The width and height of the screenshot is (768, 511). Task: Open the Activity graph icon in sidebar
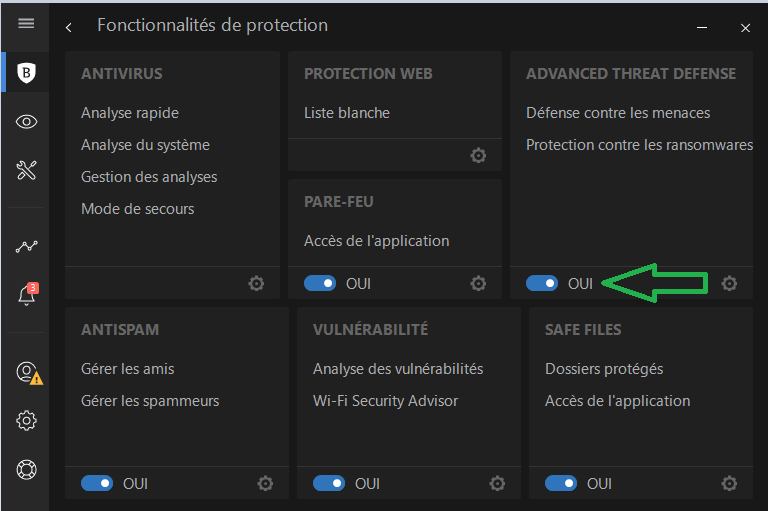(26, 246)
